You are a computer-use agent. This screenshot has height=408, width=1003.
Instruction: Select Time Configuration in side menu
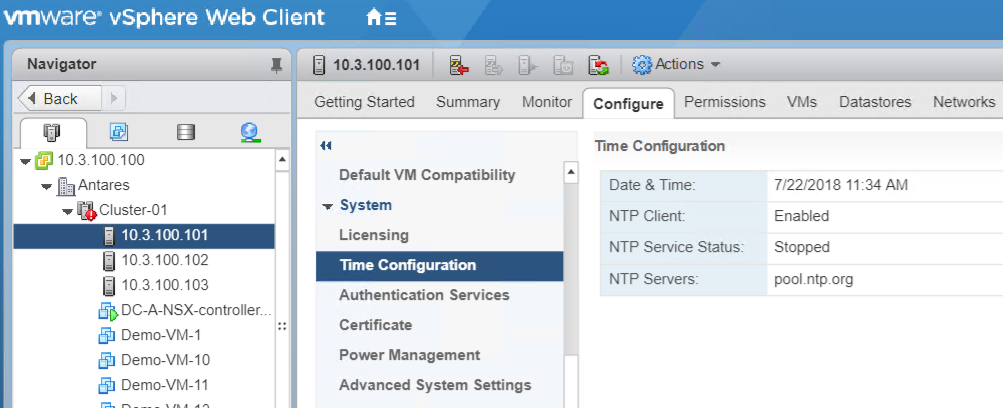click(x=439, y=265)
